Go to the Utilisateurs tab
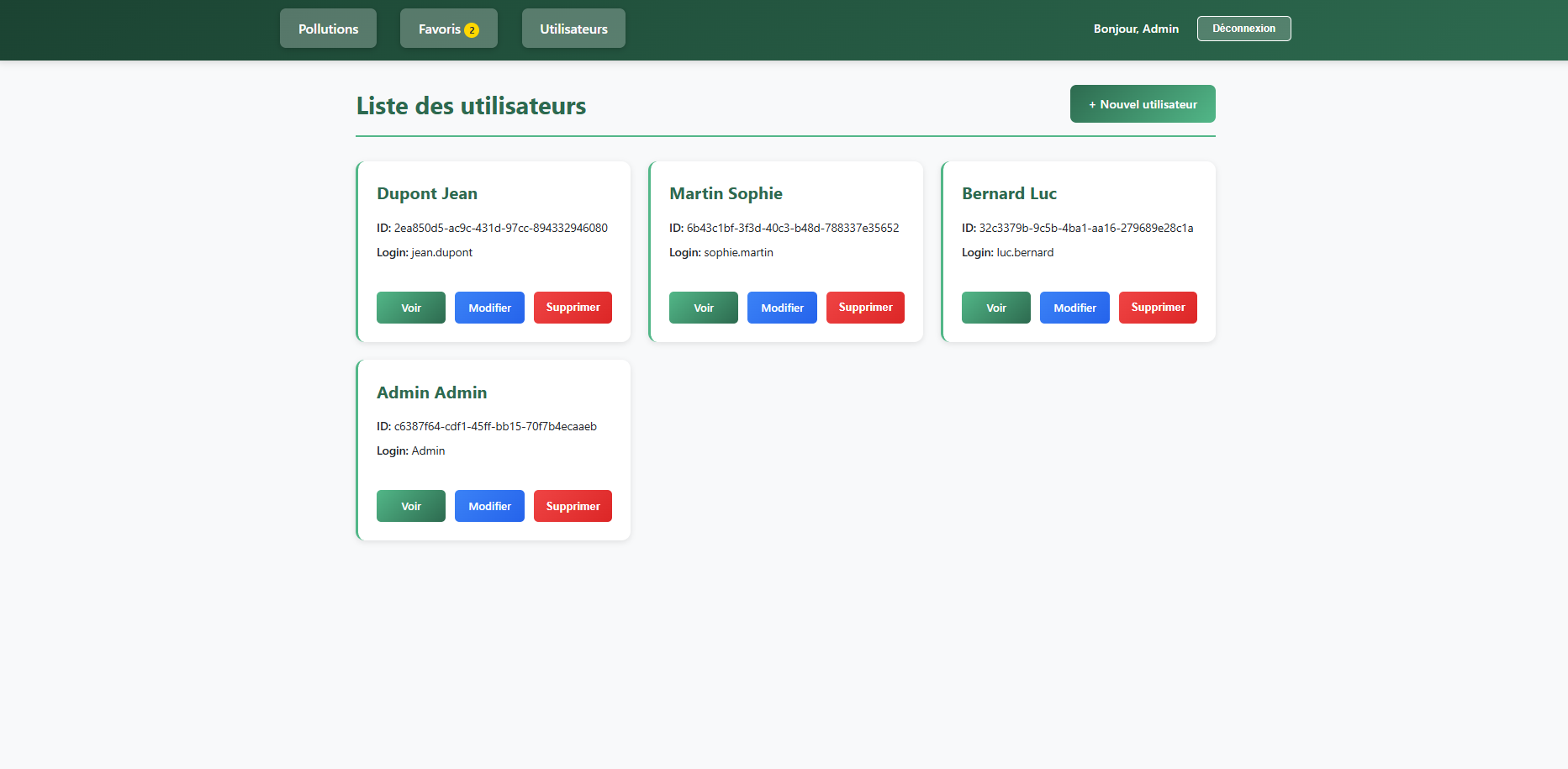This screenshot has width=1568, height=769. tap(573, 29)
